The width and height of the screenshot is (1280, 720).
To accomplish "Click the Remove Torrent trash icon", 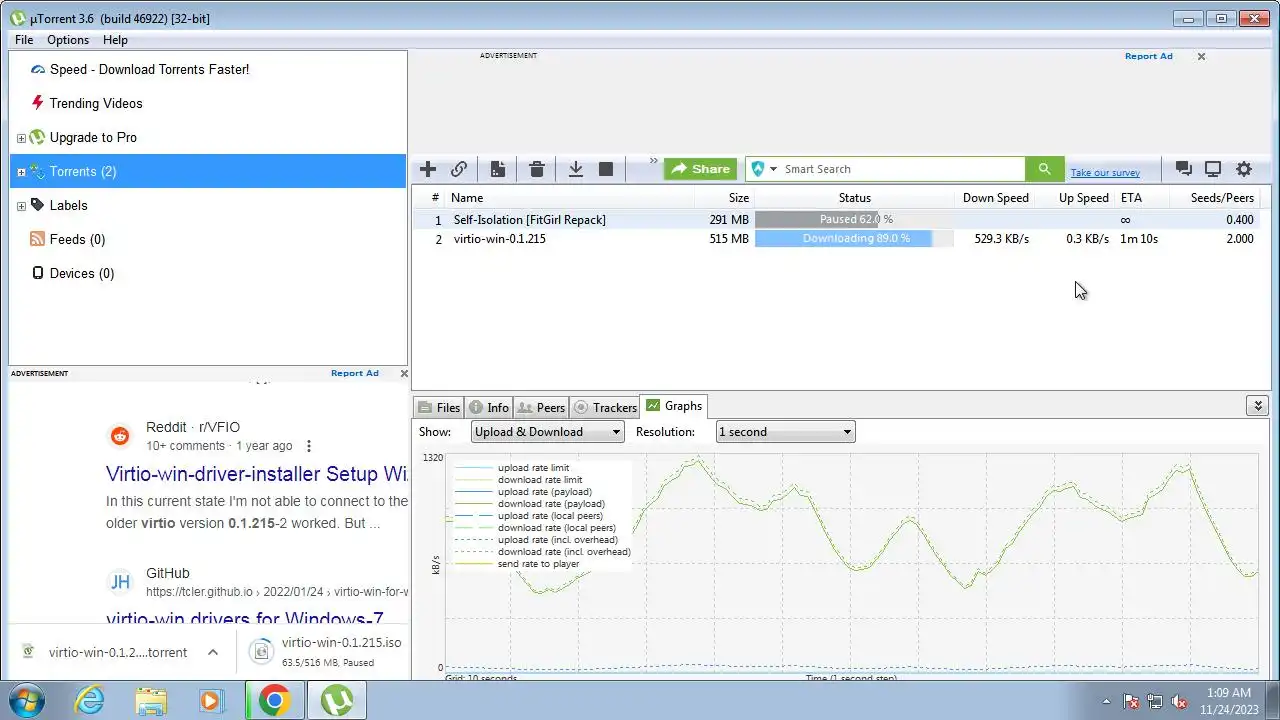I will [x=537, y=169].
